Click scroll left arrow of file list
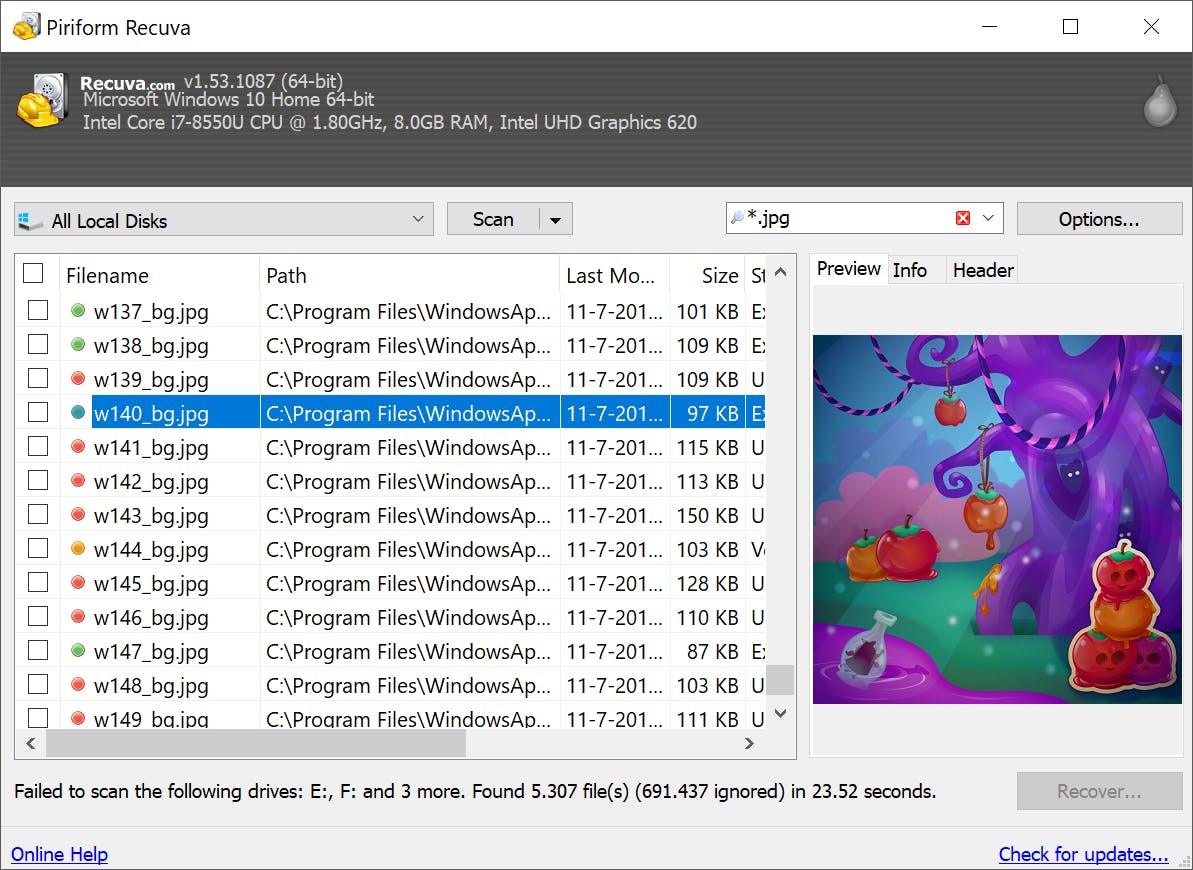The height and width of the screenshot is (870, 1193). coord(30,744)
